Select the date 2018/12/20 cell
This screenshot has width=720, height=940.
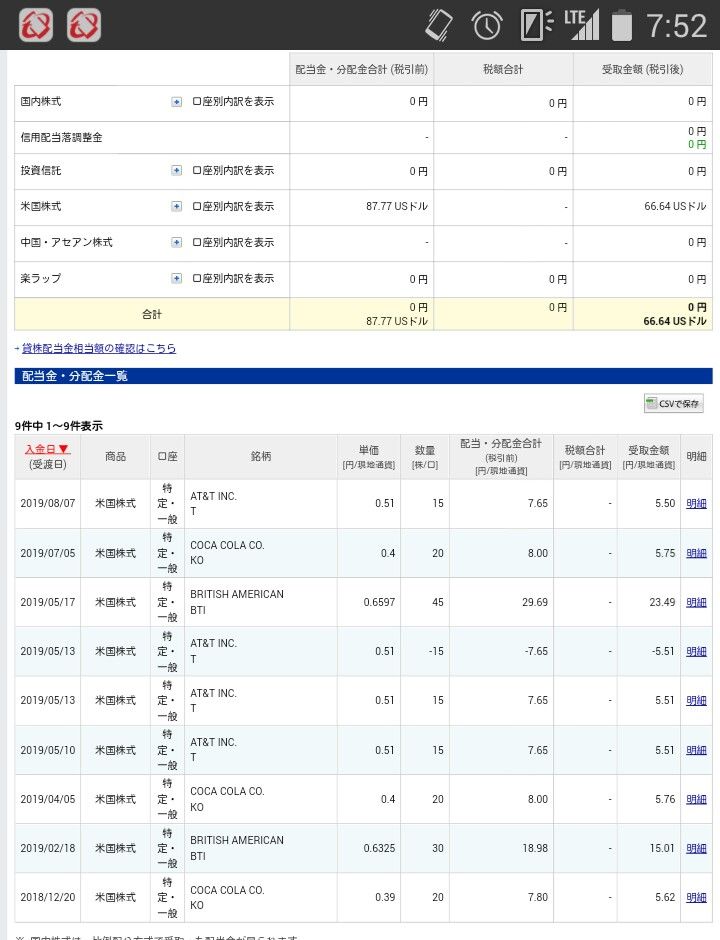(x=47, y=898)
